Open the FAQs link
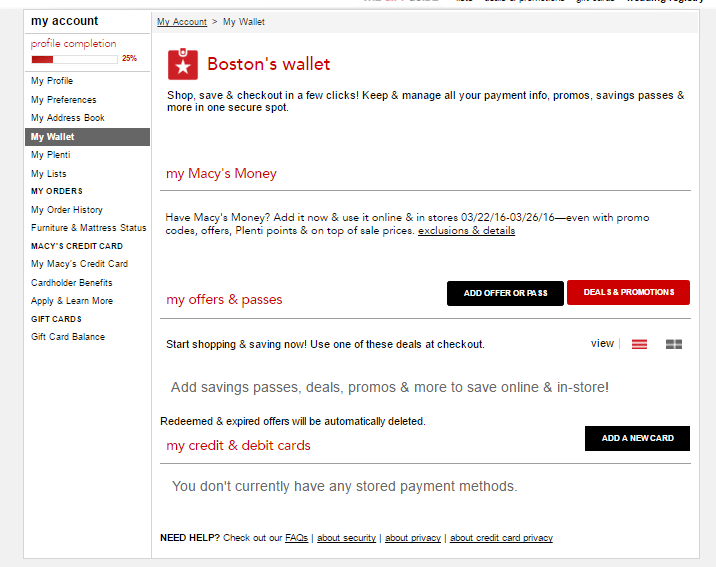Image resolution: width=716 pixels, height=567 pixels. [296, 538]
